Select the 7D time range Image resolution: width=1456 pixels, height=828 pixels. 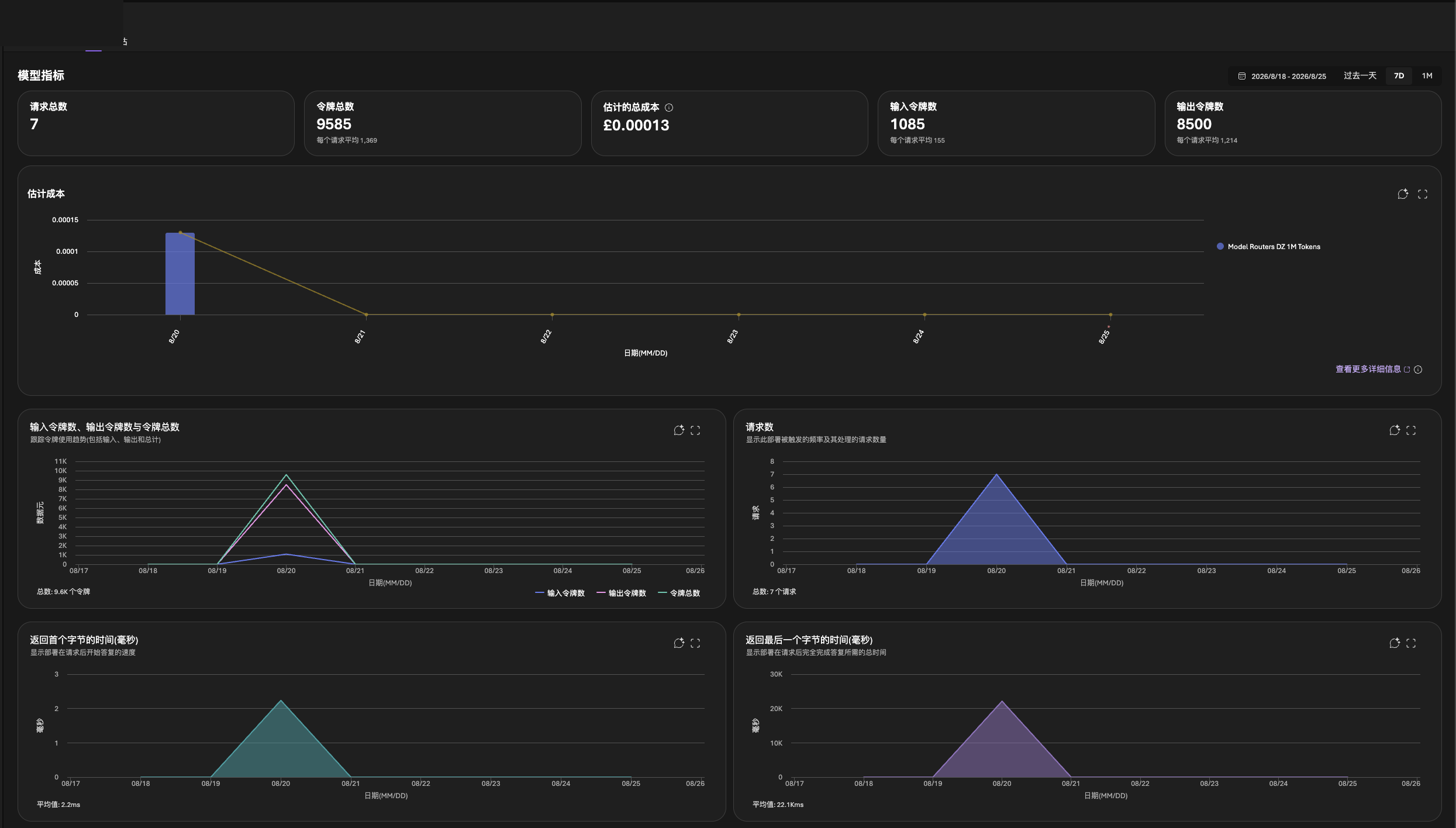pyautogui.click(x=1399, y=76)
